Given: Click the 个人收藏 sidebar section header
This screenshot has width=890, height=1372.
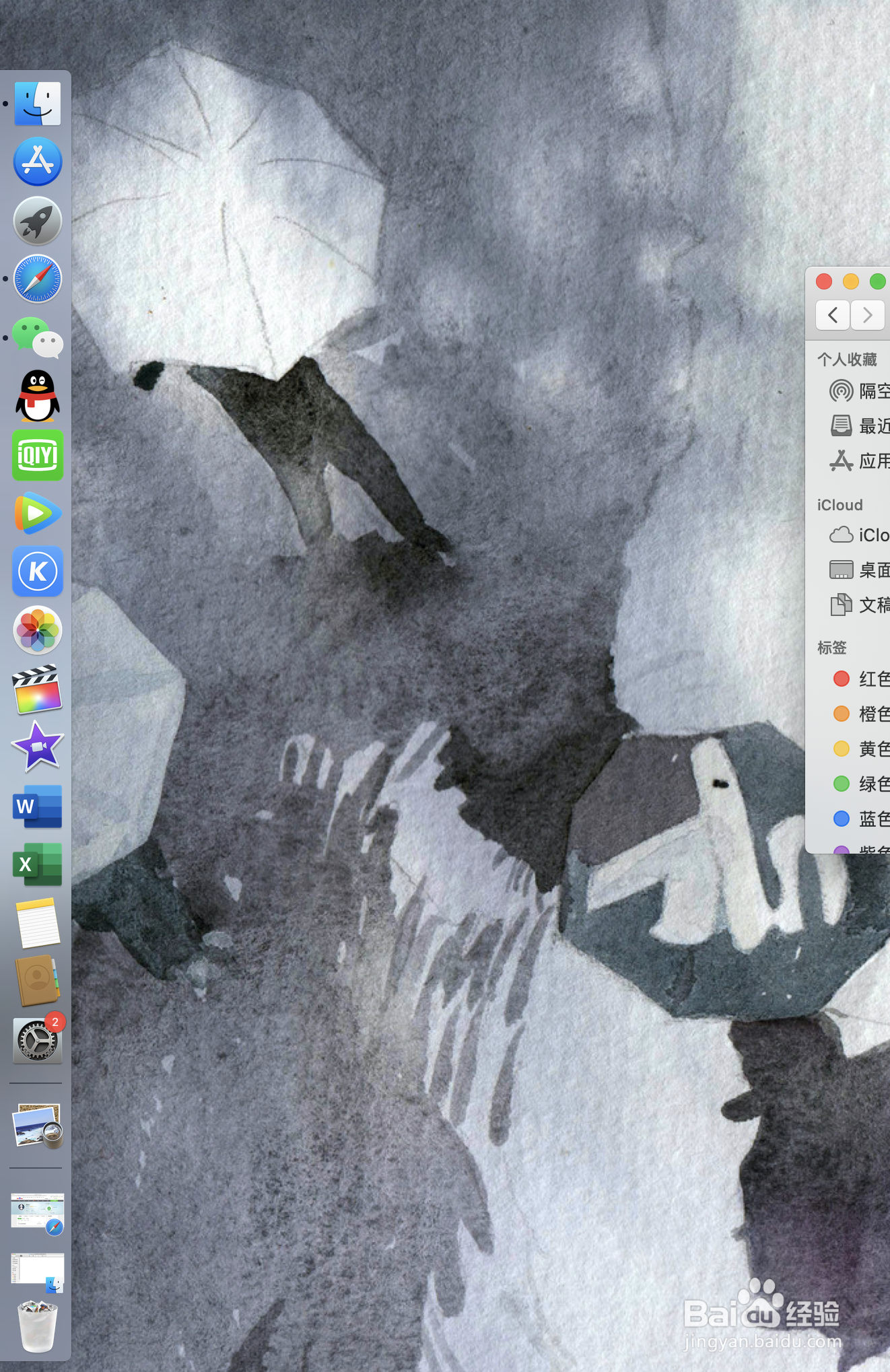Looking at the screenshot, I should pyautogui.click(x=847, y=359).
